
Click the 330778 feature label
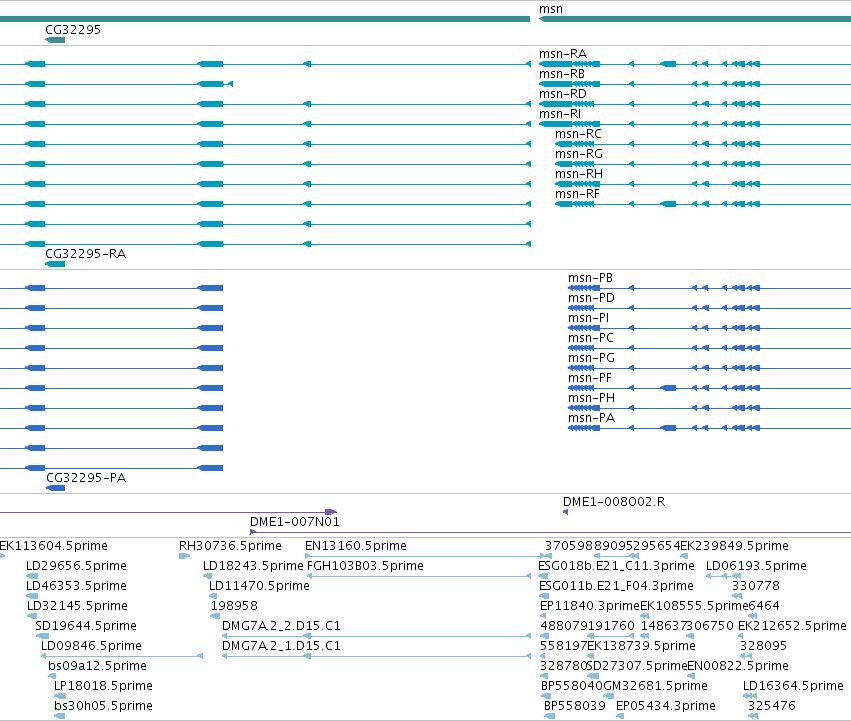coord(756,586)
